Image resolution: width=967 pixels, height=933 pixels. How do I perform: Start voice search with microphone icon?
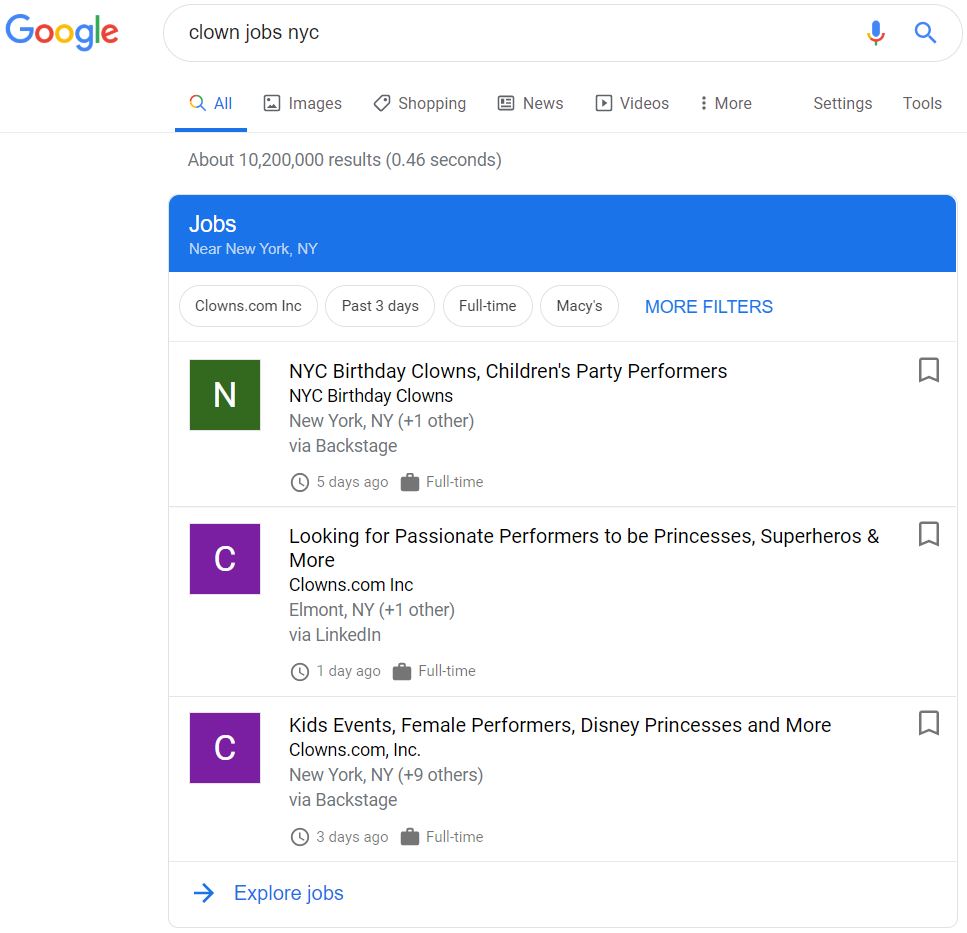[x=875, y=32]
